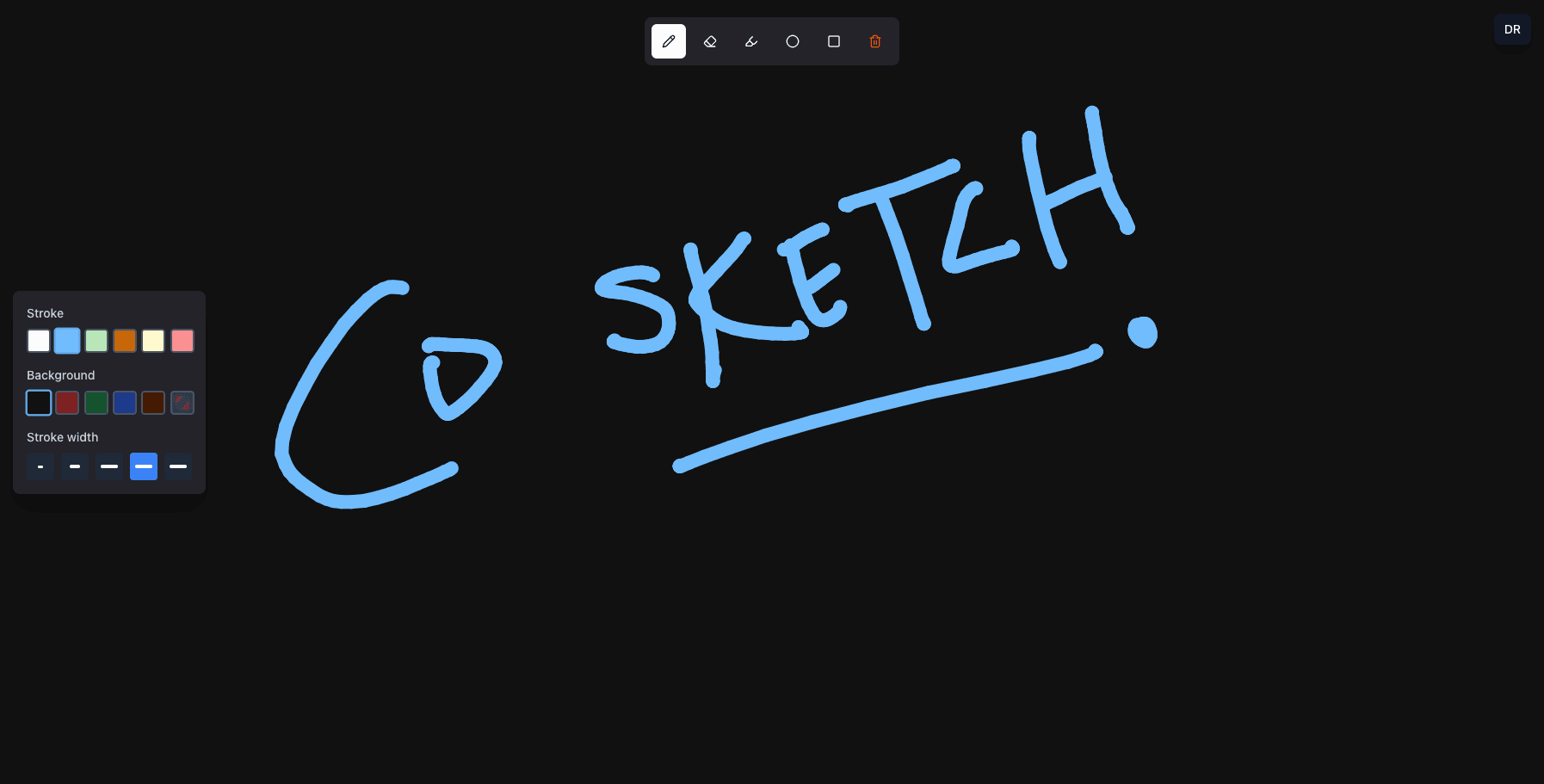
Task: Switch stroke color to orange
Action: pos(125,341)
